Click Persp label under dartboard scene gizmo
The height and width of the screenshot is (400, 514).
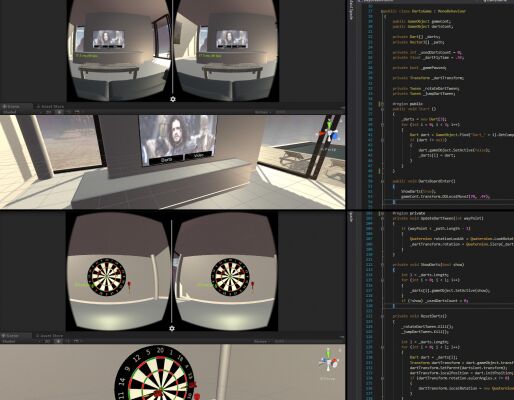(328, 378)
